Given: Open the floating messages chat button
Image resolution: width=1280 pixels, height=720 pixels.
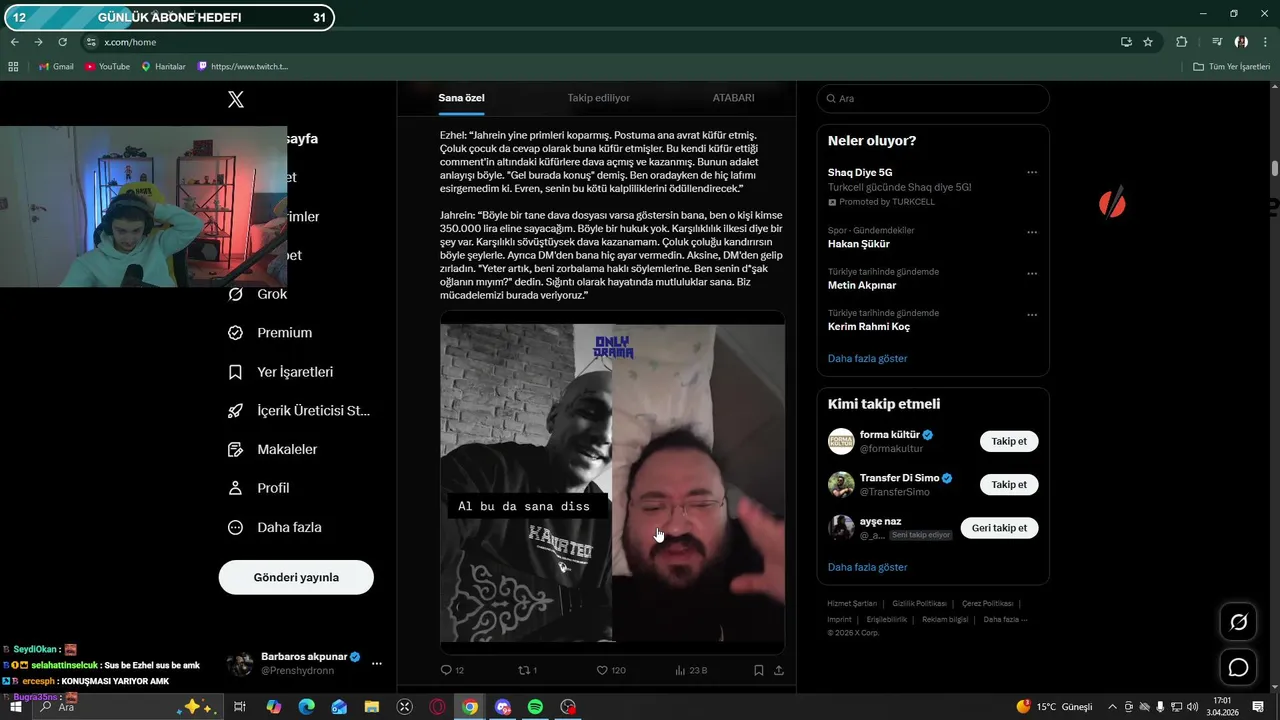Looking at the screenshot, I should point(1238,667).
